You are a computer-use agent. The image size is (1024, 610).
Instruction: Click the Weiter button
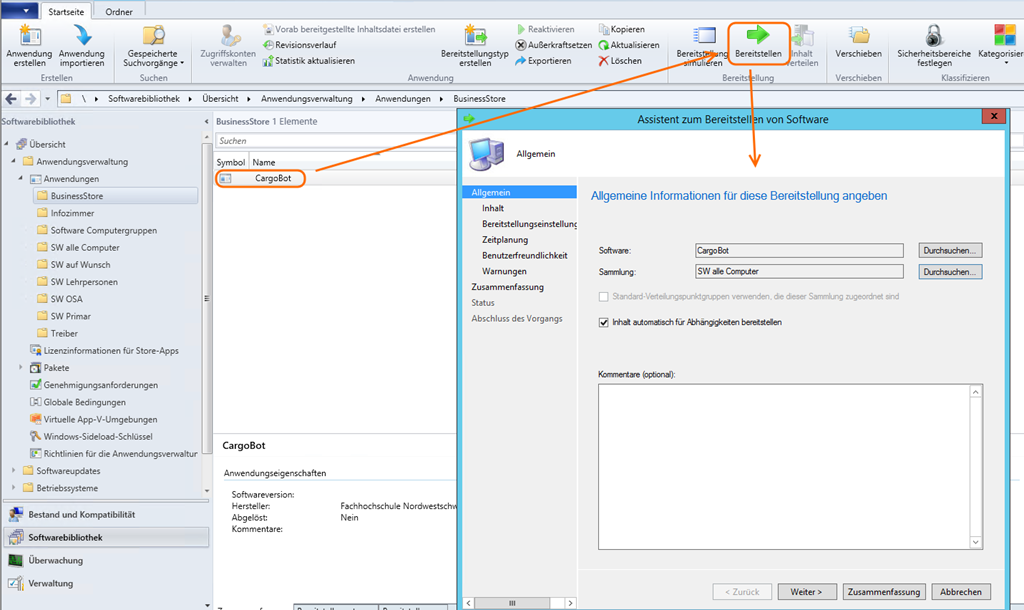pos(806,592)
